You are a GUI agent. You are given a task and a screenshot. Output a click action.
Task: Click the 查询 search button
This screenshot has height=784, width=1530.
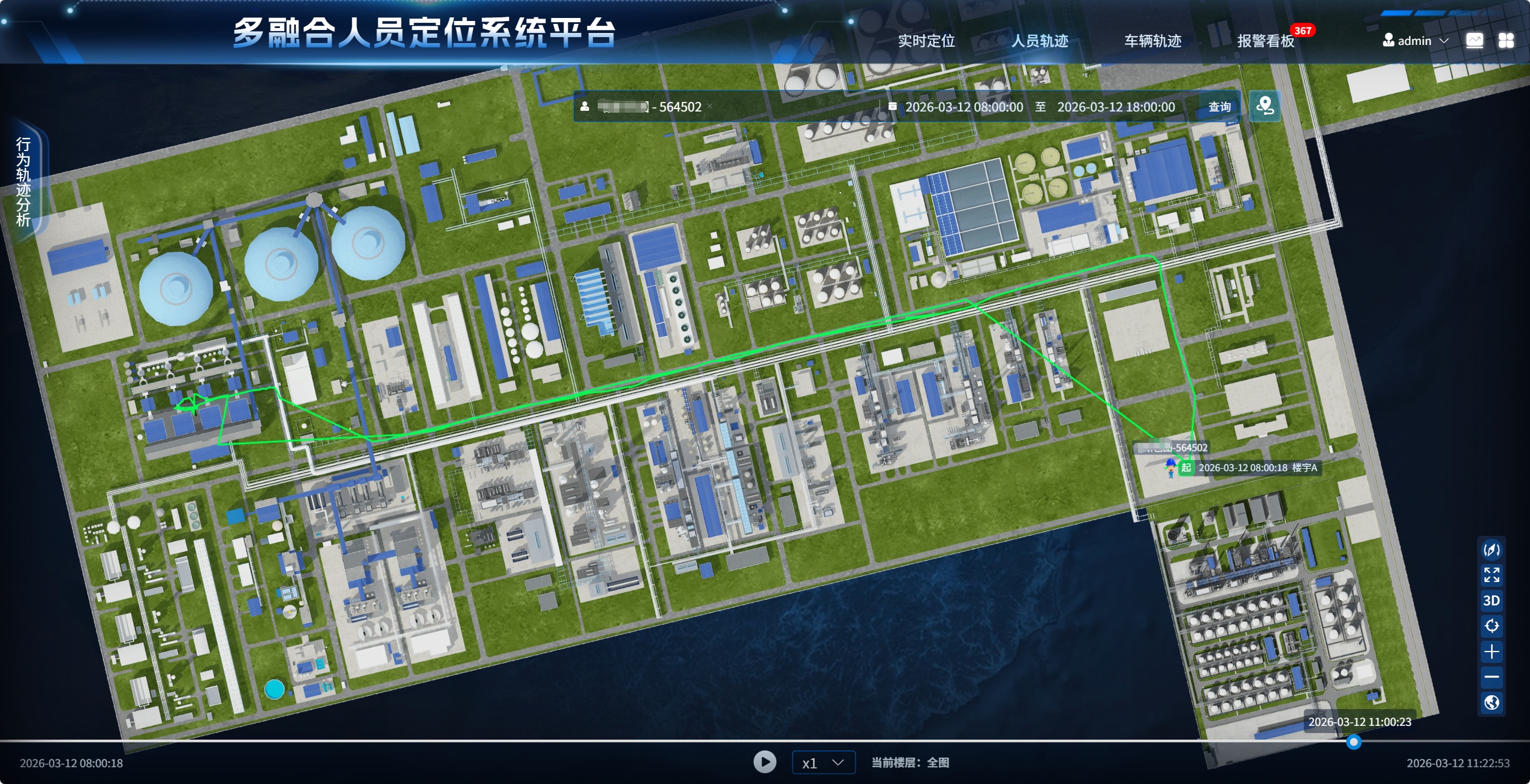click(1219, 107)
